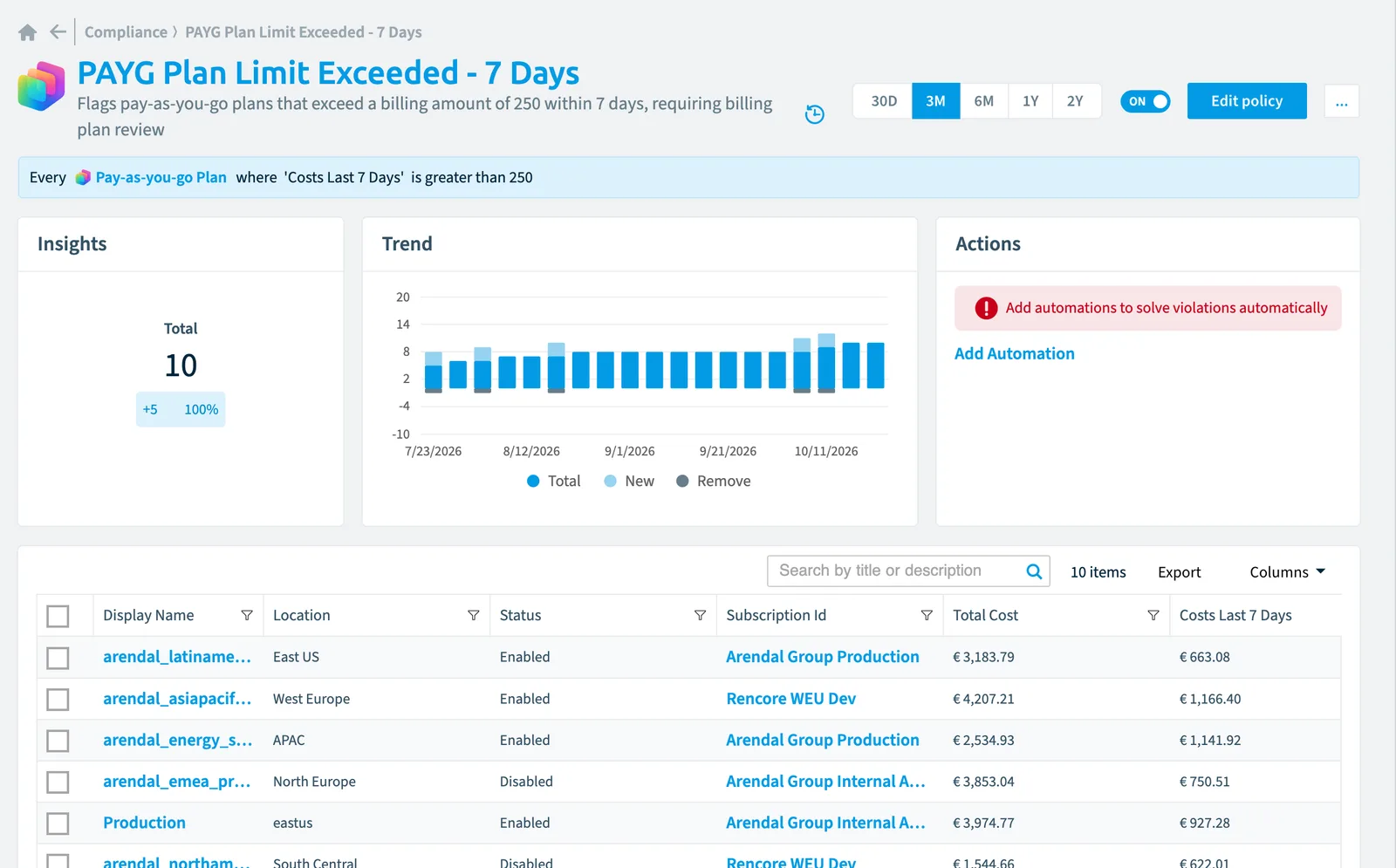
Task: Click the '€ 1,166.40' cost cell
Action: tap(1210, 700)
